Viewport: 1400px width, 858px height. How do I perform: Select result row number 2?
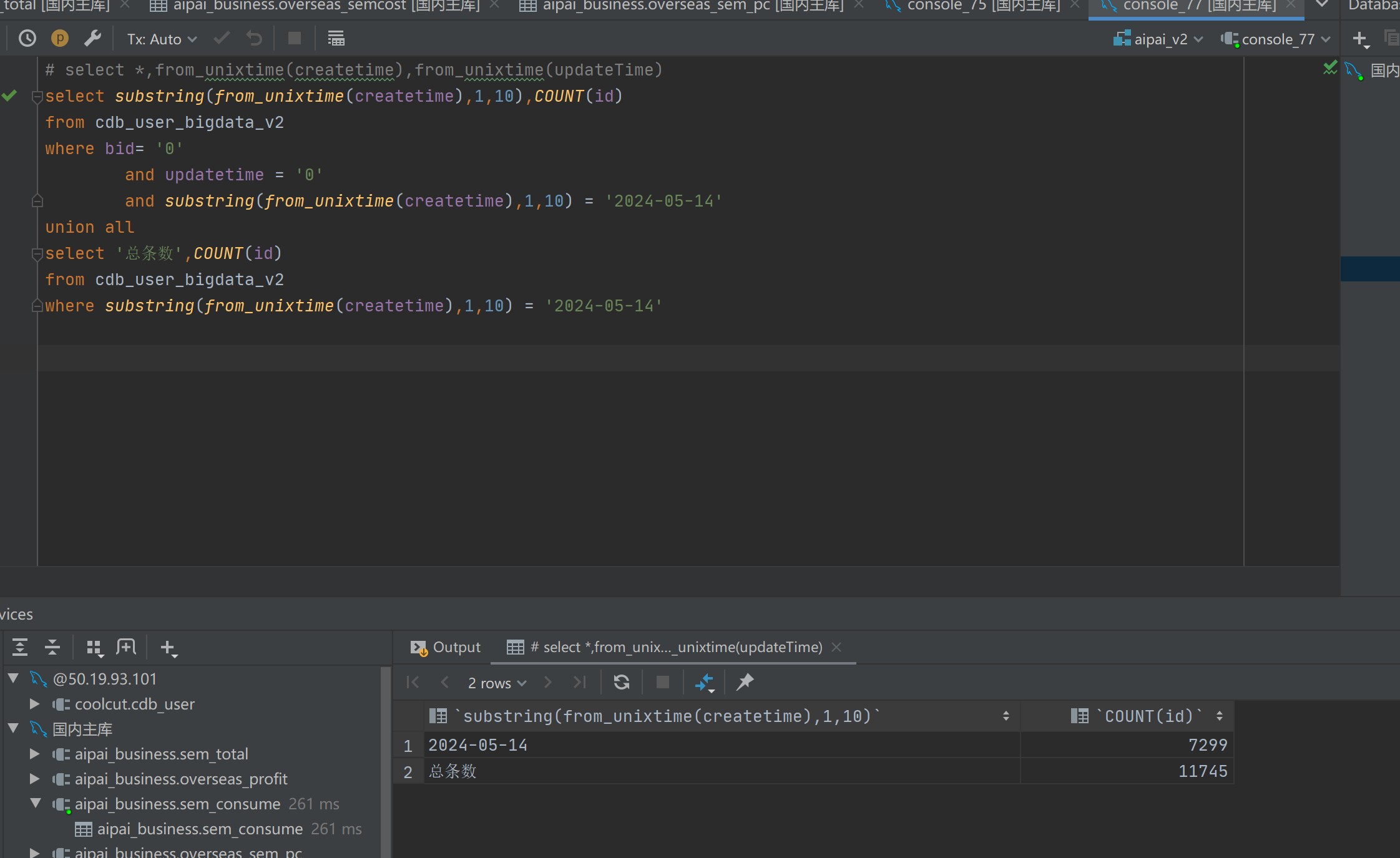click(408, 772)
